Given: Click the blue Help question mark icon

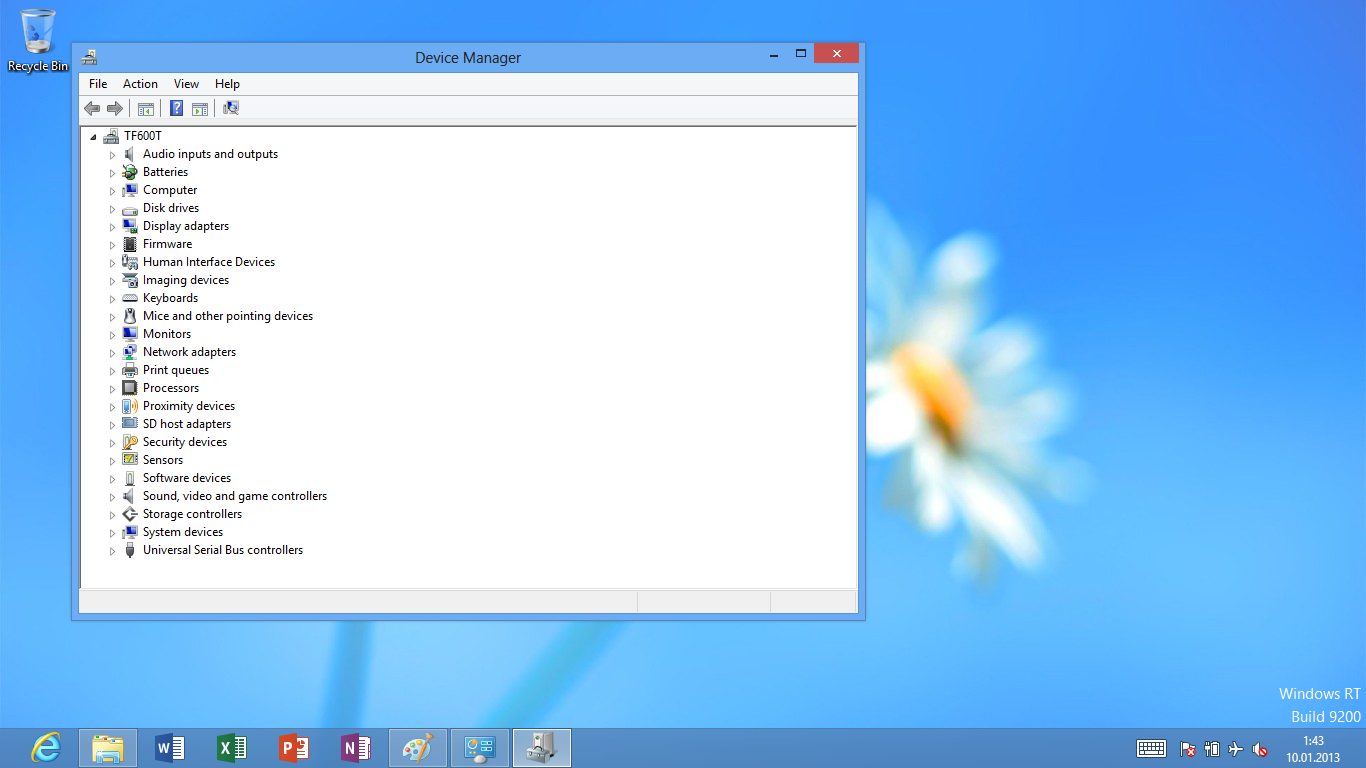Looking at the screenshot, I should (176, 108).
